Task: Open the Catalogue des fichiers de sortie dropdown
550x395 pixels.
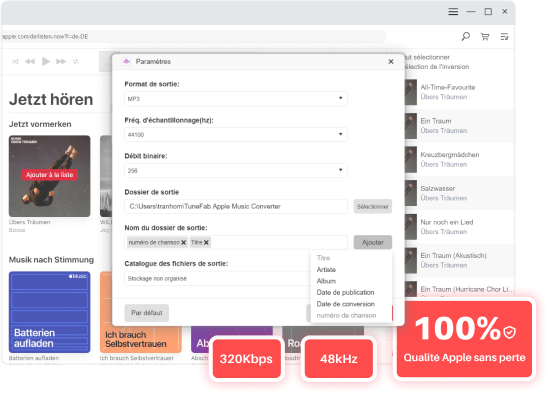Action: coord(217,279)
